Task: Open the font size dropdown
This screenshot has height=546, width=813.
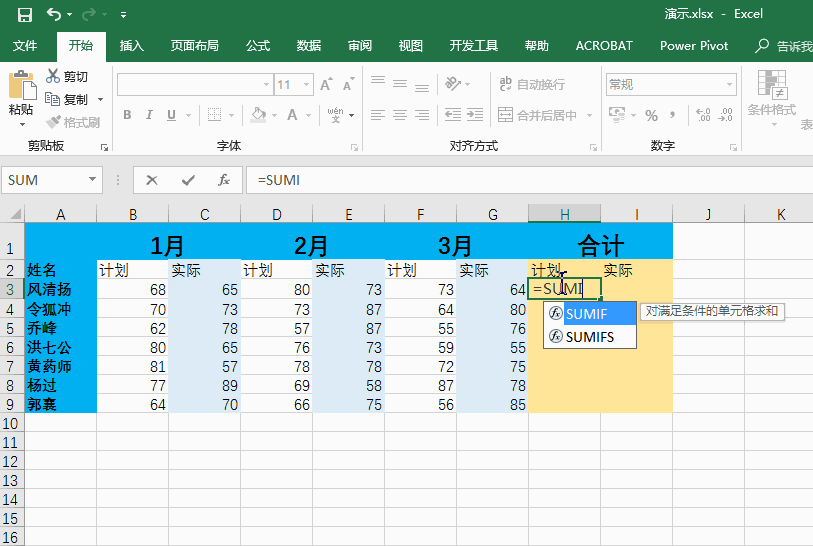Action: [x=307, y=85]
